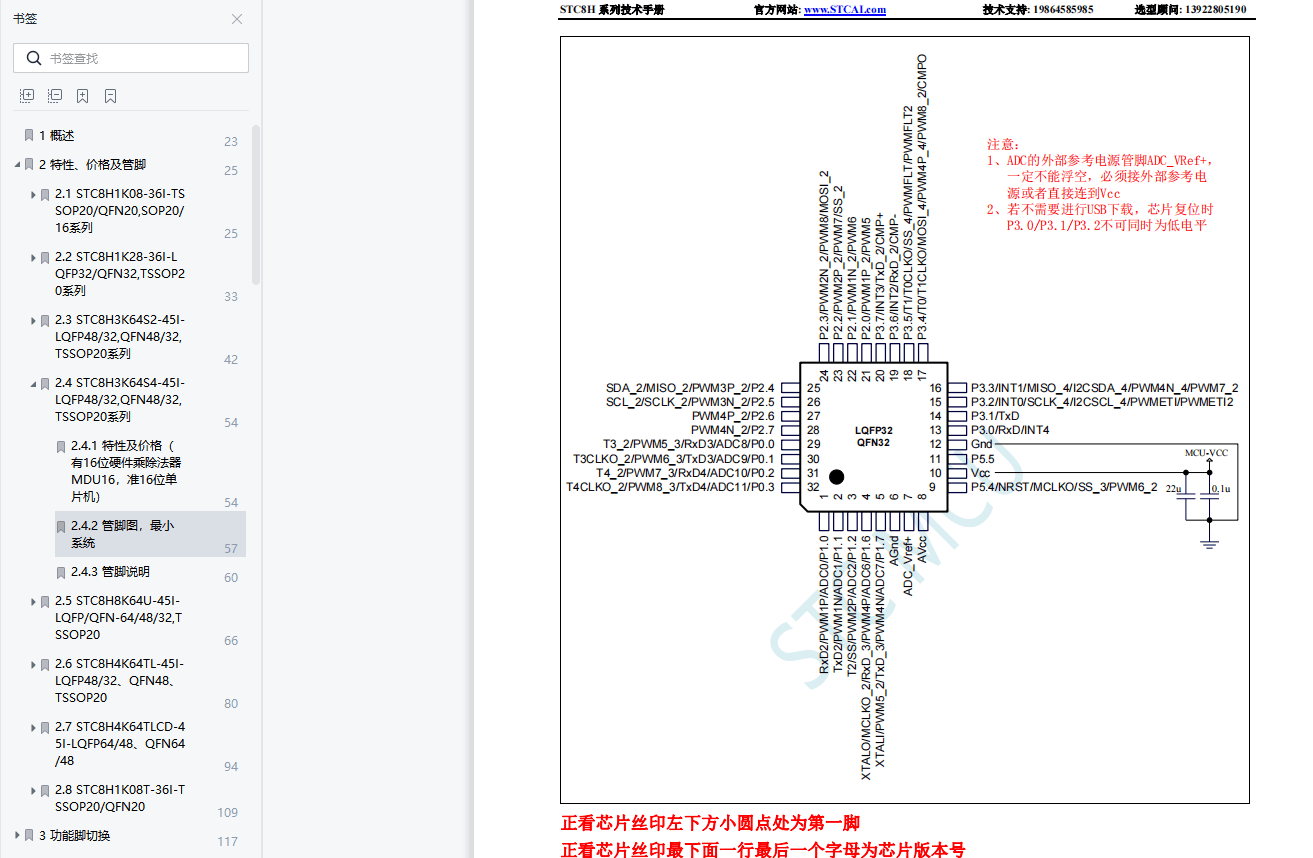Click the pin 1 dot marker on the chip
This screenshot has height=858, width=1313.
tap(836, 477)
